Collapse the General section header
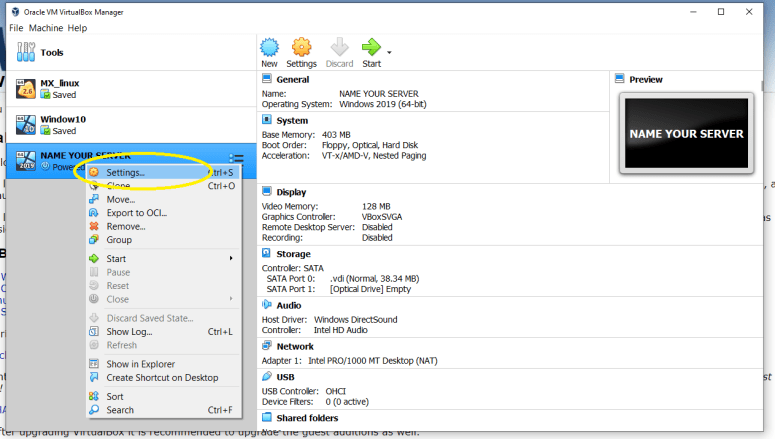 click(293, 79)
